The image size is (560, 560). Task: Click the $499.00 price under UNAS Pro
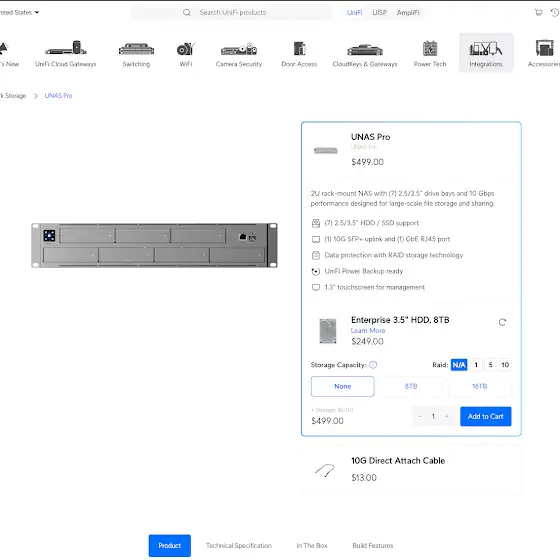(368, 162)
